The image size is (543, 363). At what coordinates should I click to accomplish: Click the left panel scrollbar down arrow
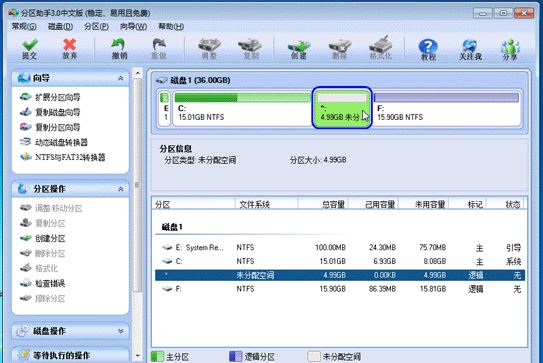138,355
